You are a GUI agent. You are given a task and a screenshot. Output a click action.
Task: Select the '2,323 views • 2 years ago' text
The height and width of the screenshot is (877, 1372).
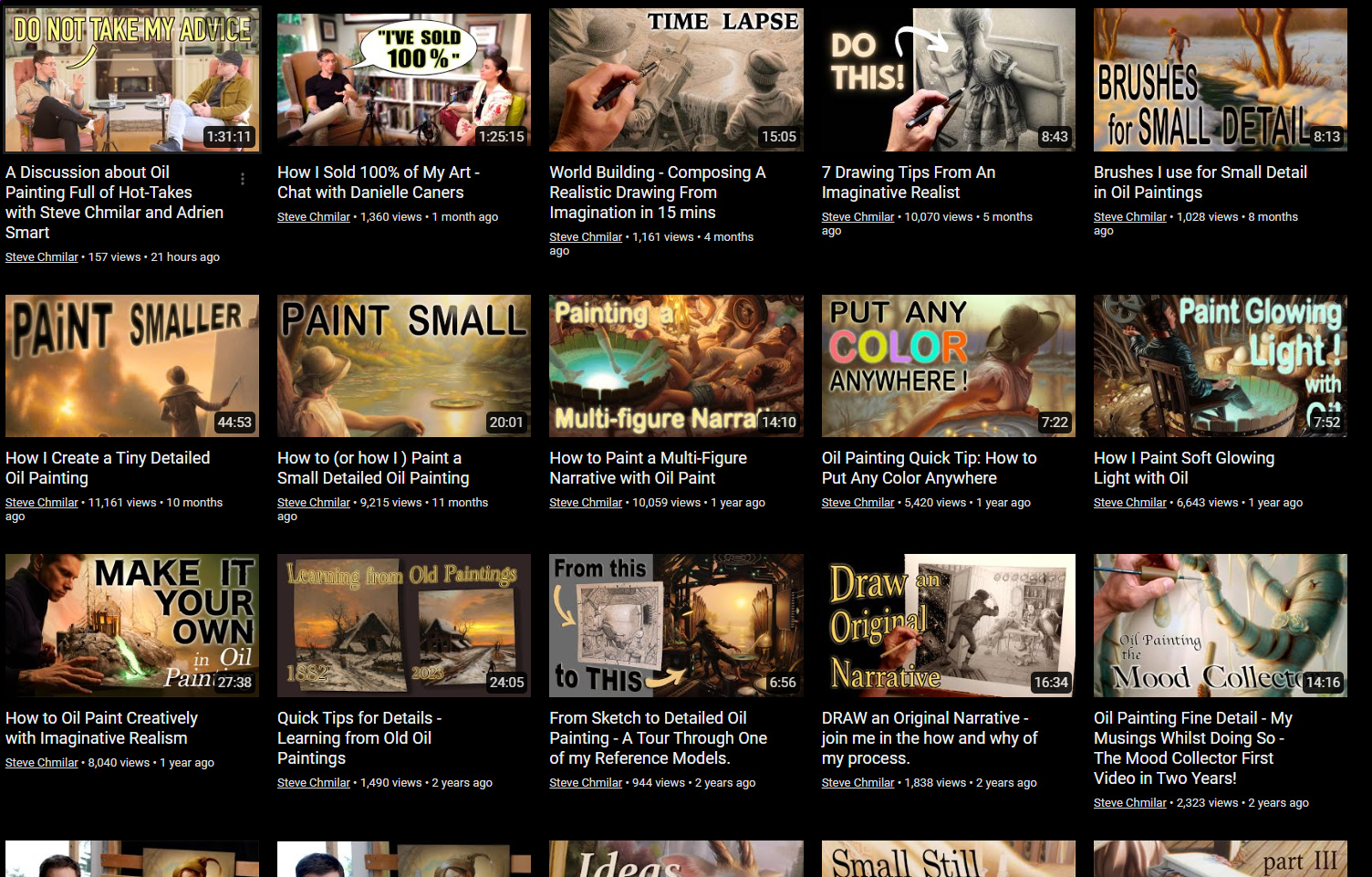[1242, 803]
